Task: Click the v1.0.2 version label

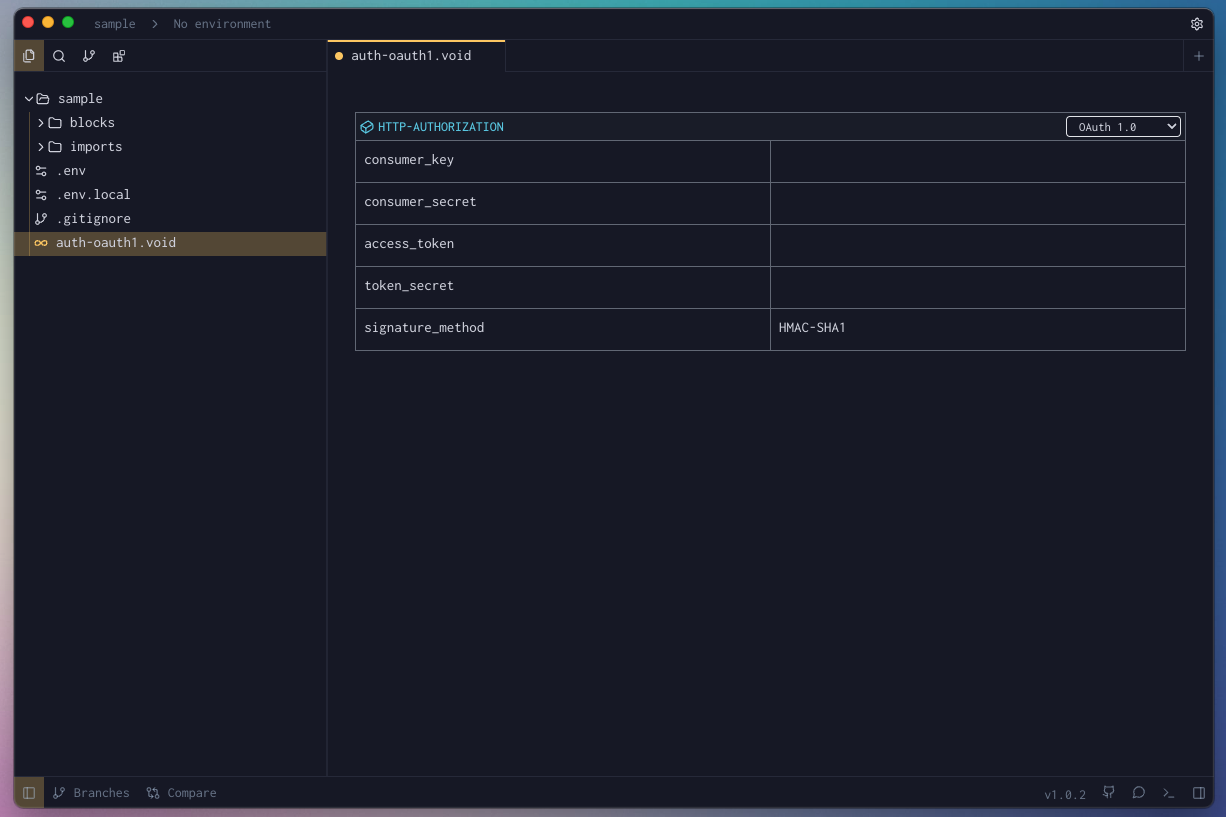Action: (x=1065, y=794)
